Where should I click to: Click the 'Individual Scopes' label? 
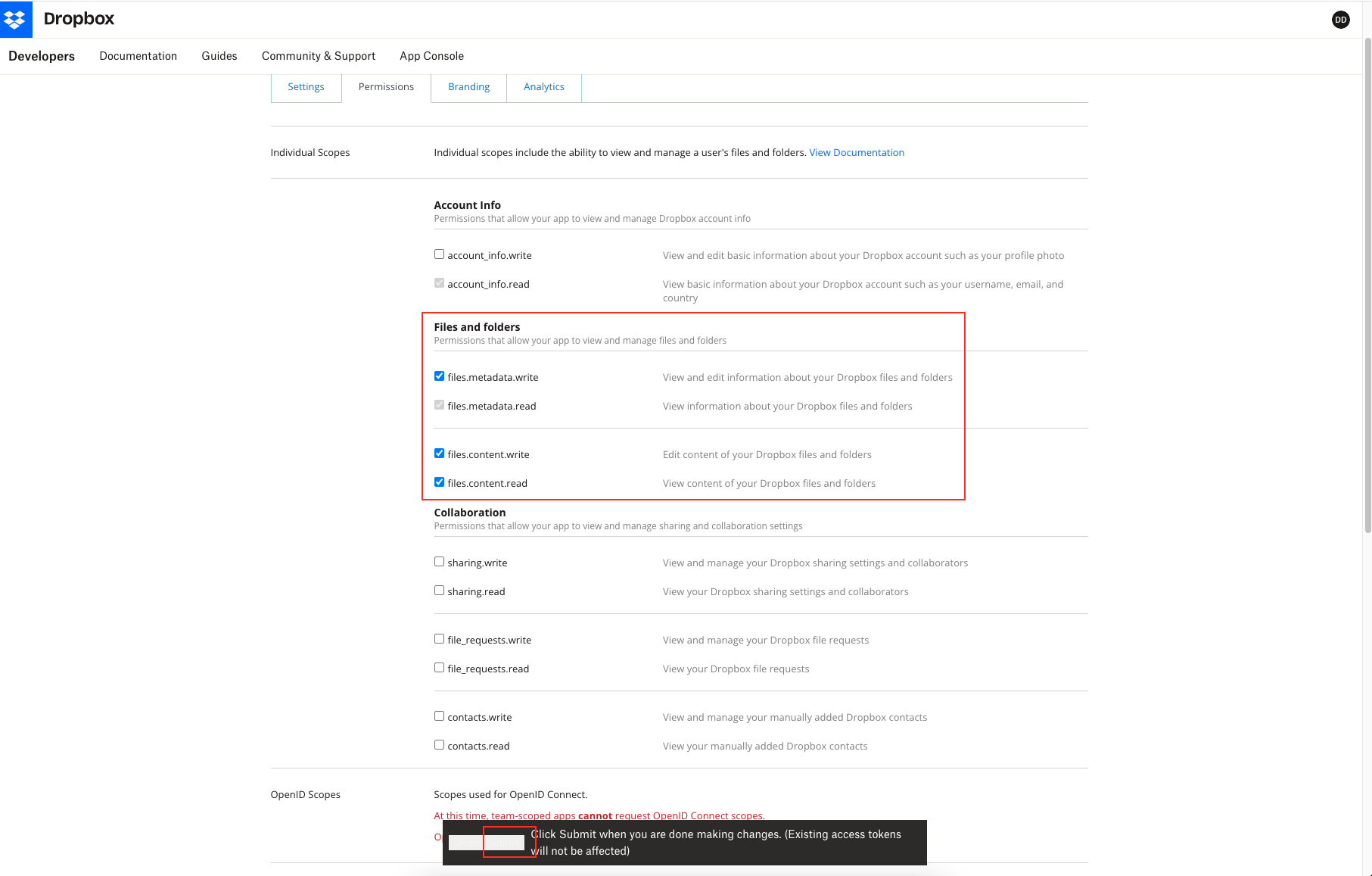(310, 153)
